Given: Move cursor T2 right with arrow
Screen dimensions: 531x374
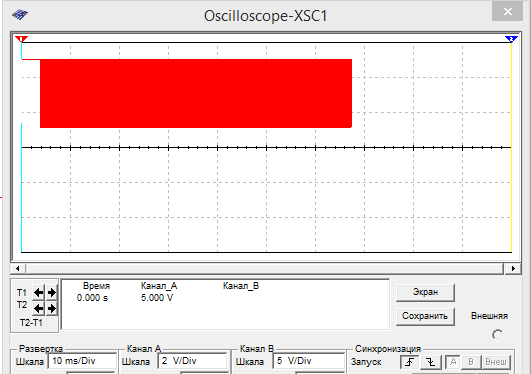Looking at the screenshot, I should 51,308.
